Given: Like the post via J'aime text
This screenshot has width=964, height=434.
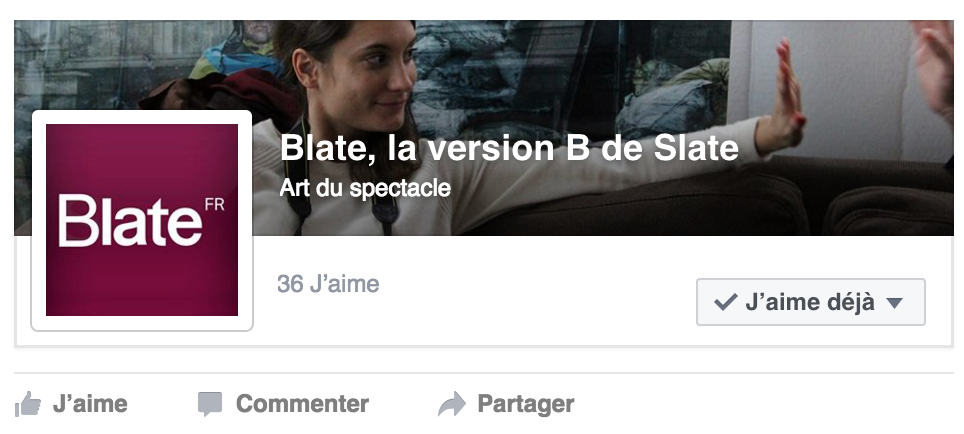Looking at the screenshot, I should (90, 404).
